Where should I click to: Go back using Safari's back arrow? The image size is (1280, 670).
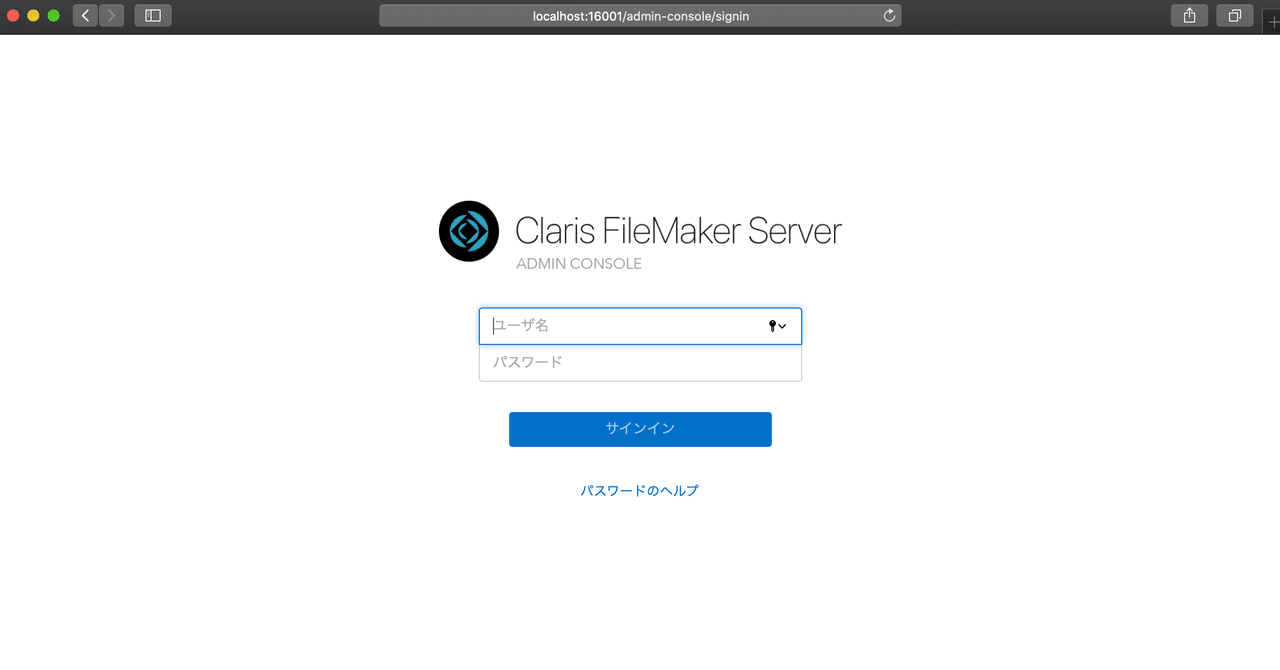coord(85,16)
